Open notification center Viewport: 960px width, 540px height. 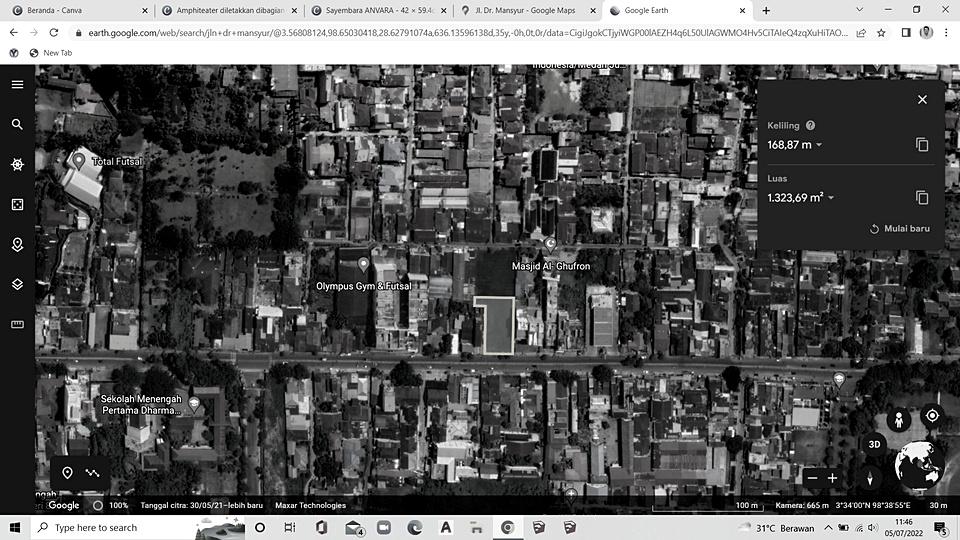point(942,528)
